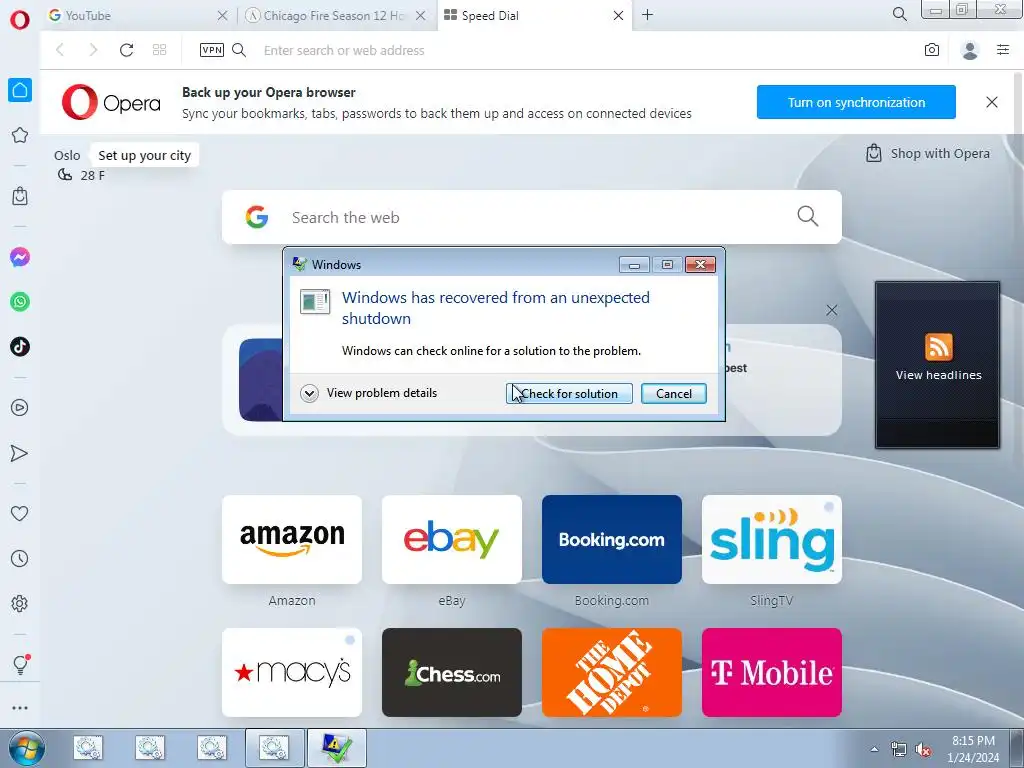The height and width of the screenshot is (768, 1024).
Task: Click Turn on synchronization button
Action: 856,103
